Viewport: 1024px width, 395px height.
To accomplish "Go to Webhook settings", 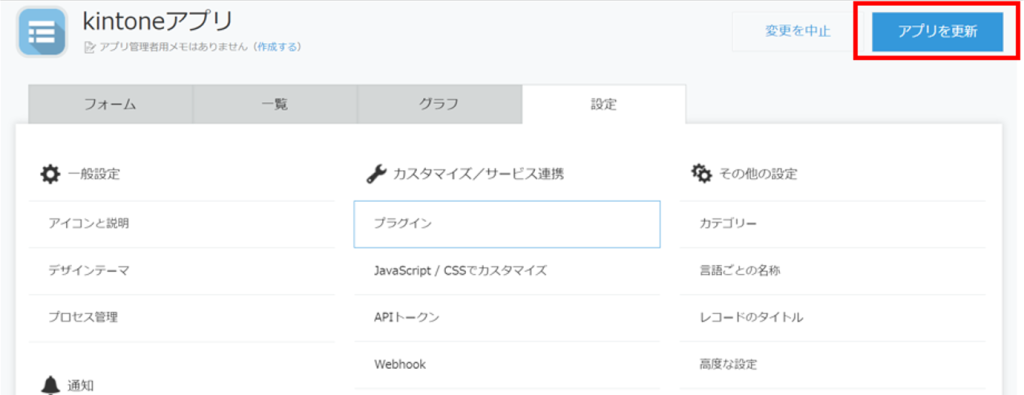I will coord(507,364).
